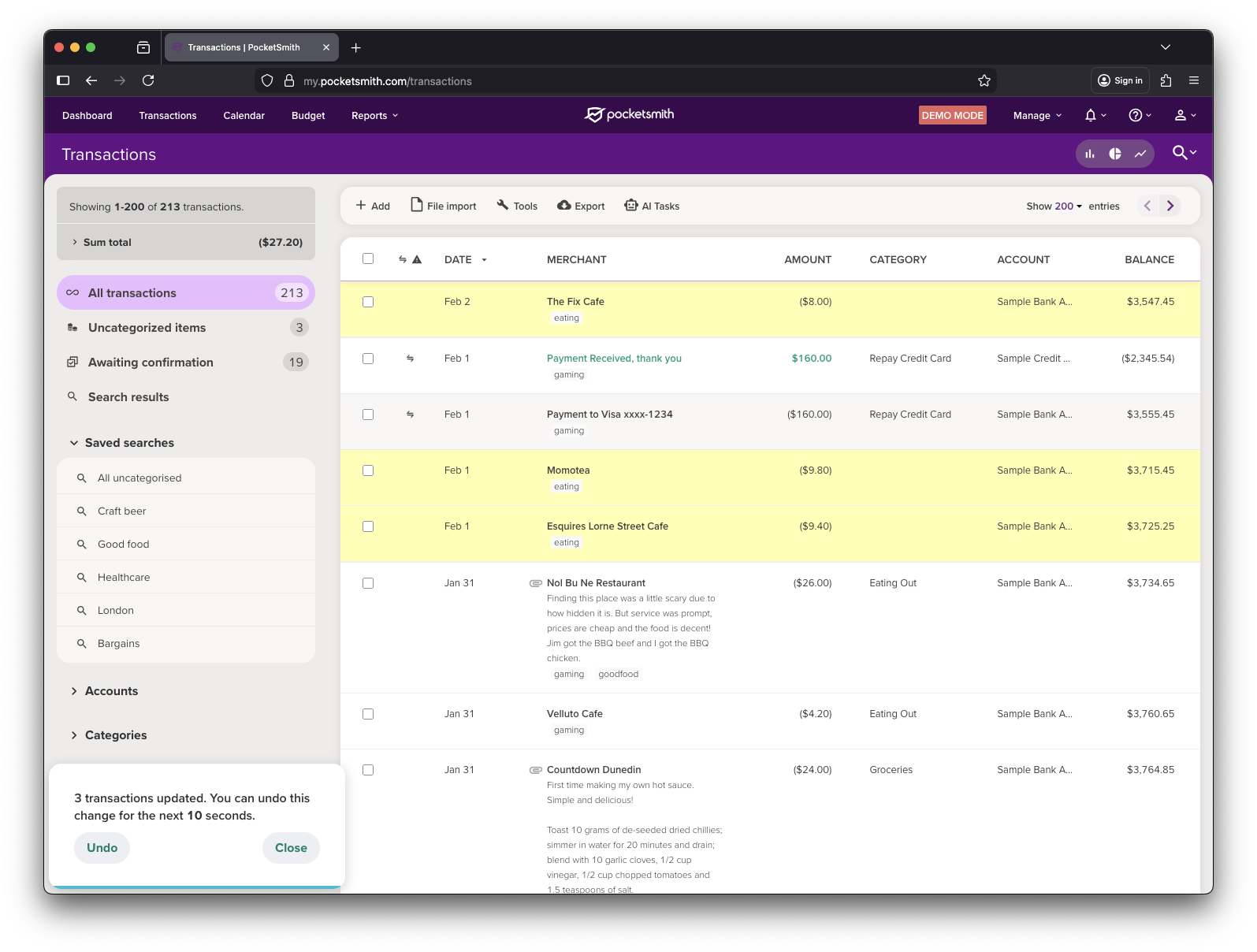Click the attachment icon beside Countdown Dunedin
1257x952 pixels.
click(x=535, y=770)
